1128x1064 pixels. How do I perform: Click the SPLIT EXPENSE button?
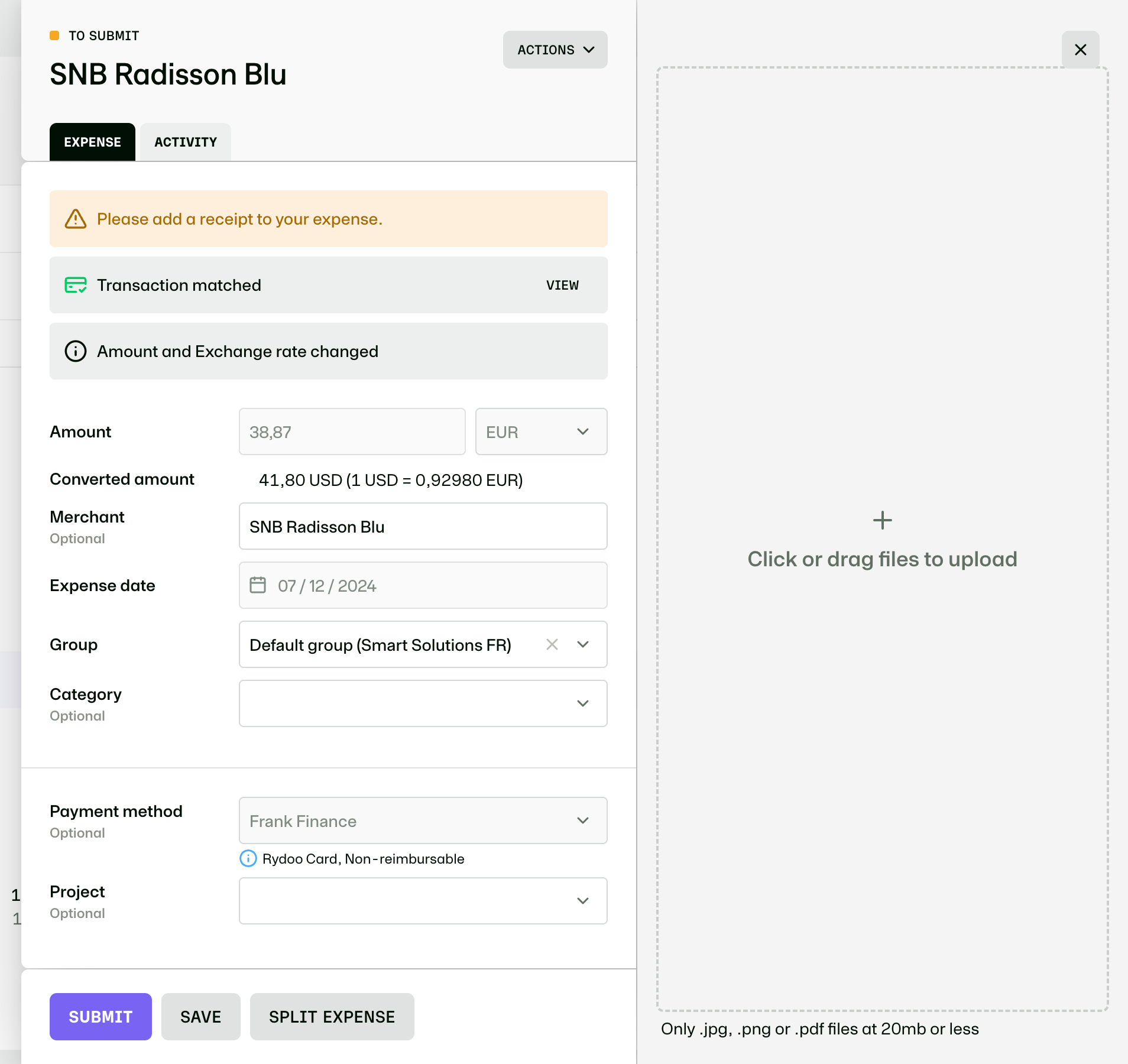coord(332,1017)
